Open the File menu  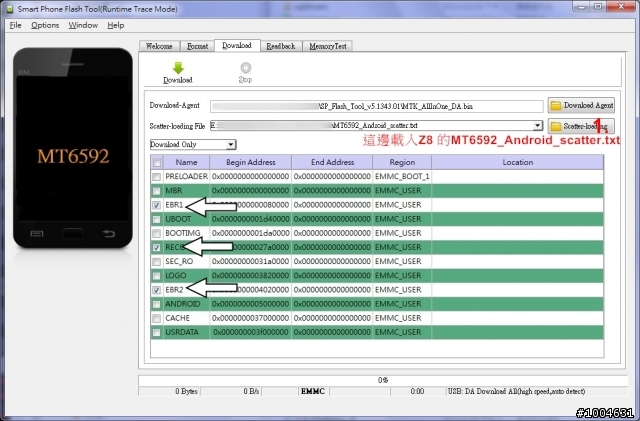[x=16, y=25]
